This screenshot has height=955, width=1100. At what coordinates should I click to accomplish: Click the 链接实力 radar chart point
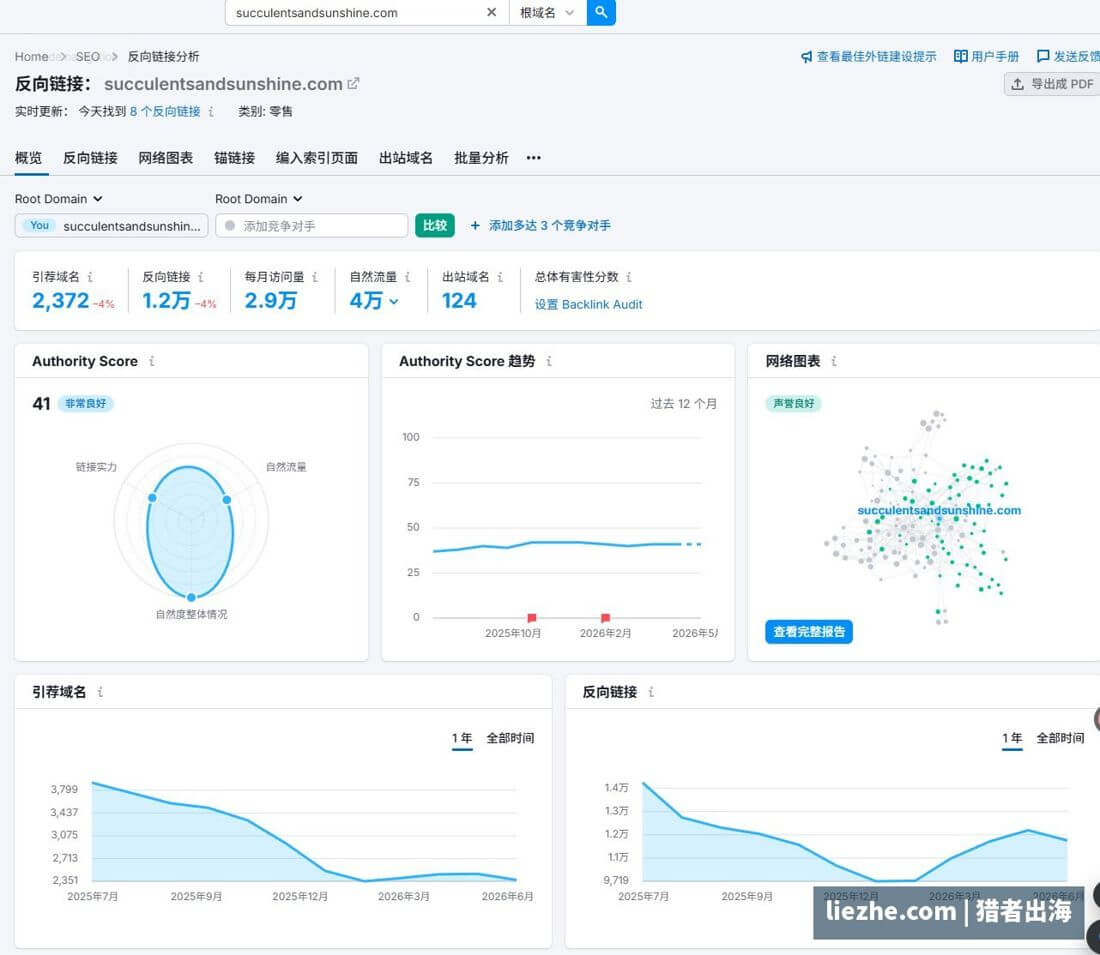tap(152, 497)
